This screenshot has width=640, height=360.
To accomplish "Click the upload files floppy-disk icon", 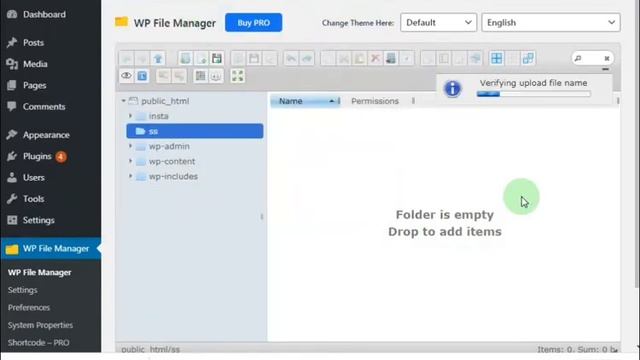I will coord(217,58).
